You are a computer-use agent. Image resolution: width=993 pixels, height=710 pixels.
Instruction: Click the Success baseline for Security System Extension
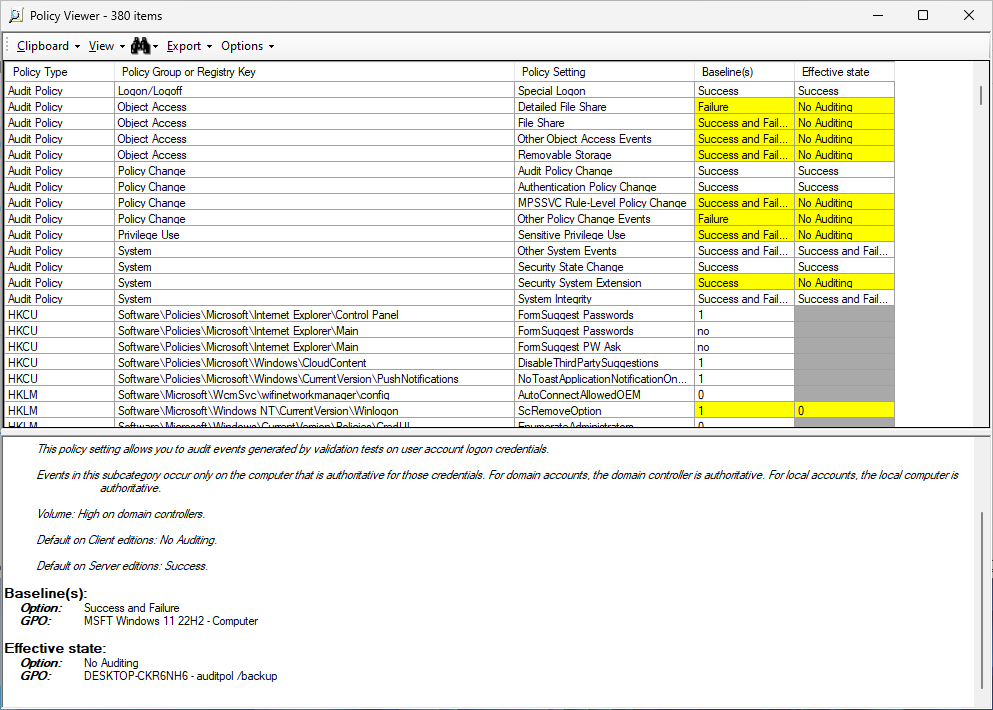coord(744,283)
